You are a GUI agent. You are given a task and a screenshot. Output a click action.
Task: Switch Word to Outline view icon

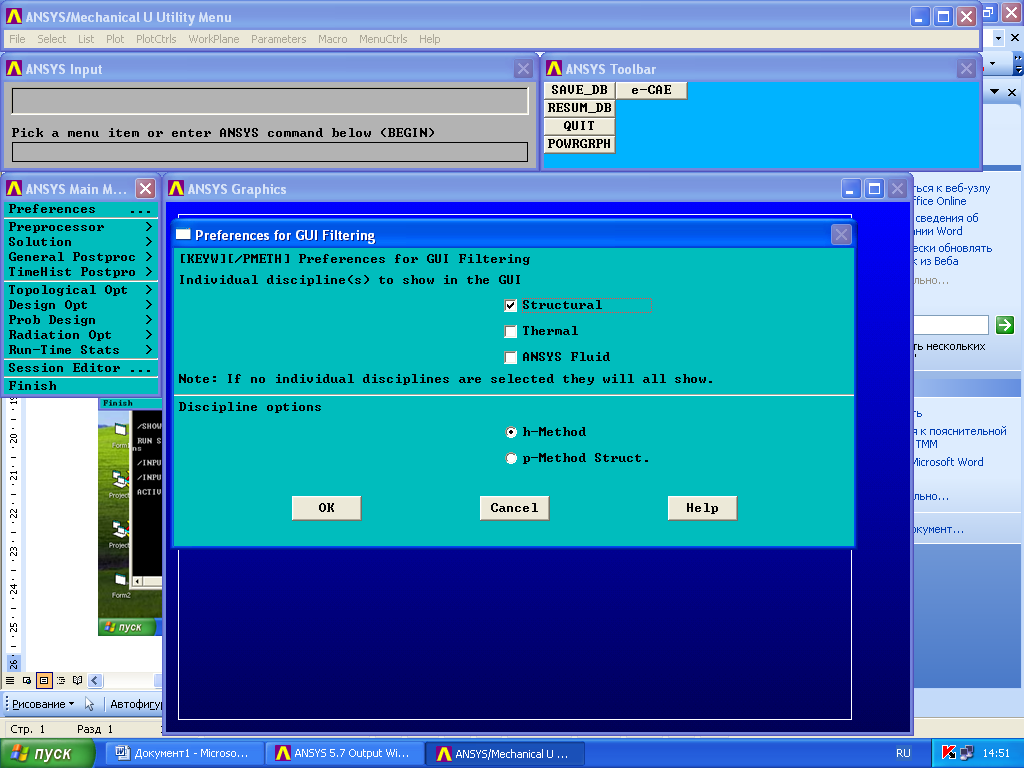click(61, 680)
